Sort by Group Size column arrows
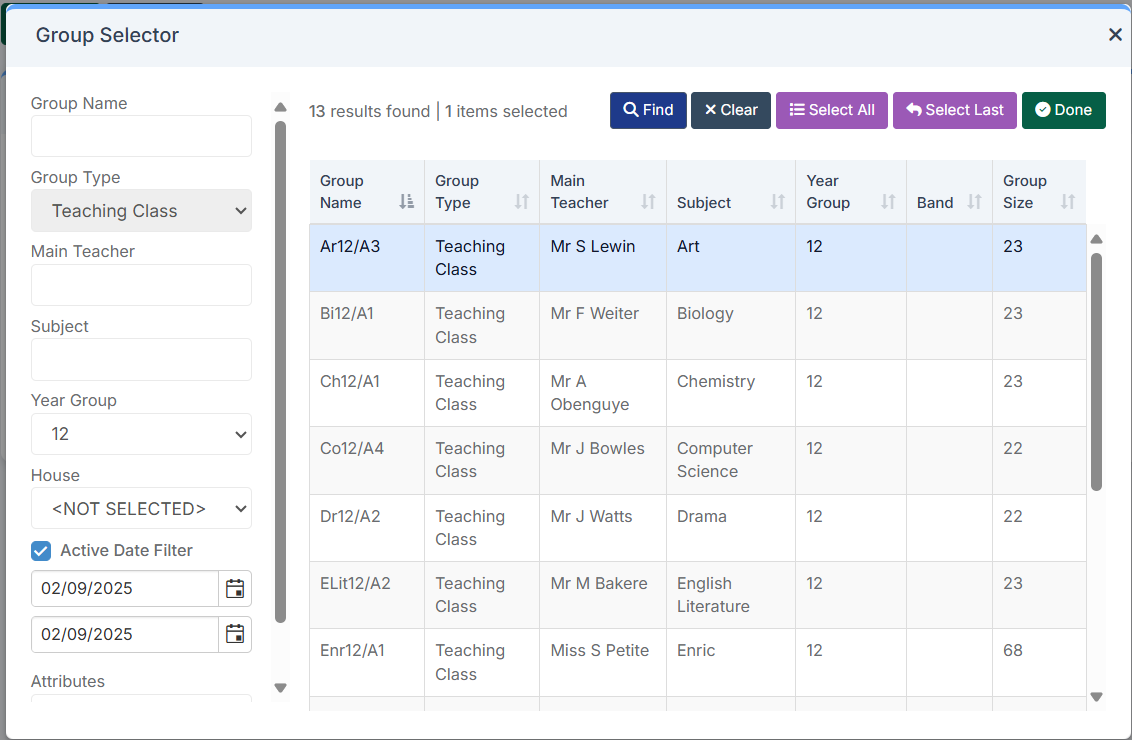 tap(1068, 202)
